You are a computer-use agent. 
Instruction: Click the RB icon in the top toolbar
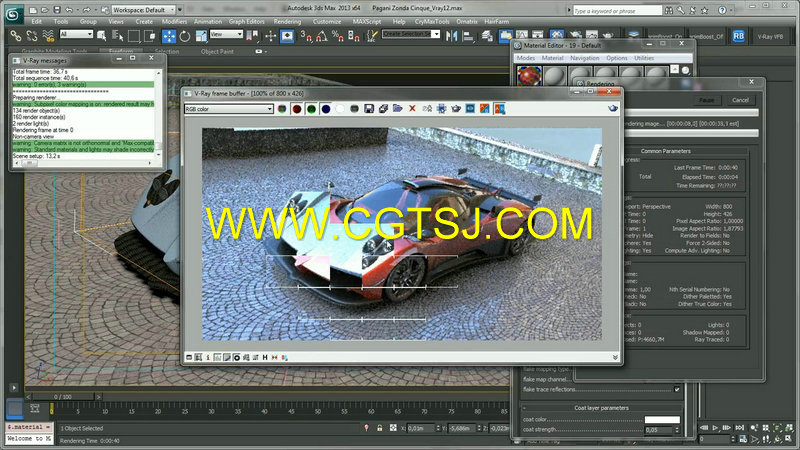738,36
